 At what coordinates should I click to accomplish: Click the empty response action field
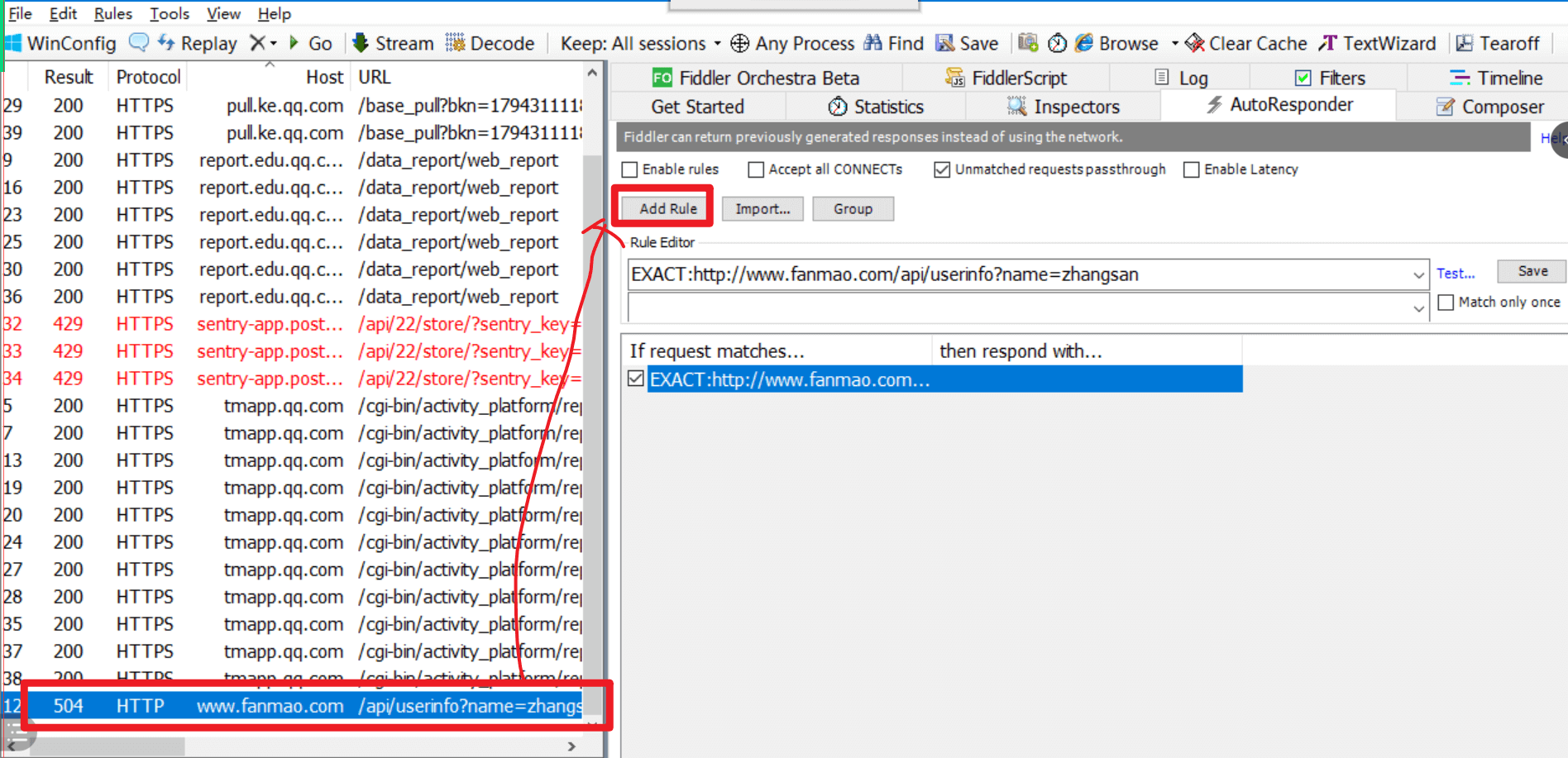click(1019, 308)
